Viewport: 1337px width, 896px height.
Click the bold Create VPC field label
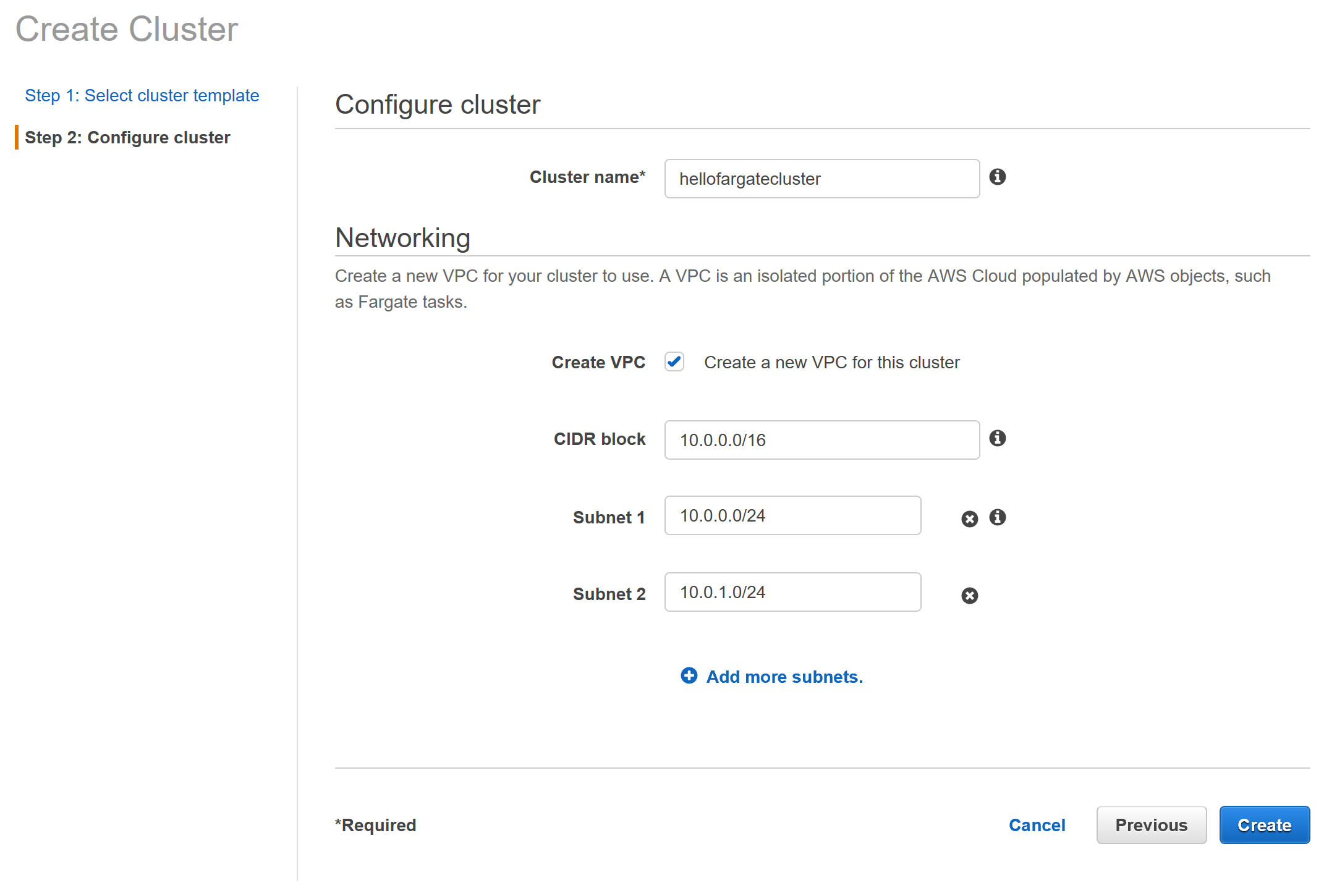pyautogui.click(x=598, y=362)
